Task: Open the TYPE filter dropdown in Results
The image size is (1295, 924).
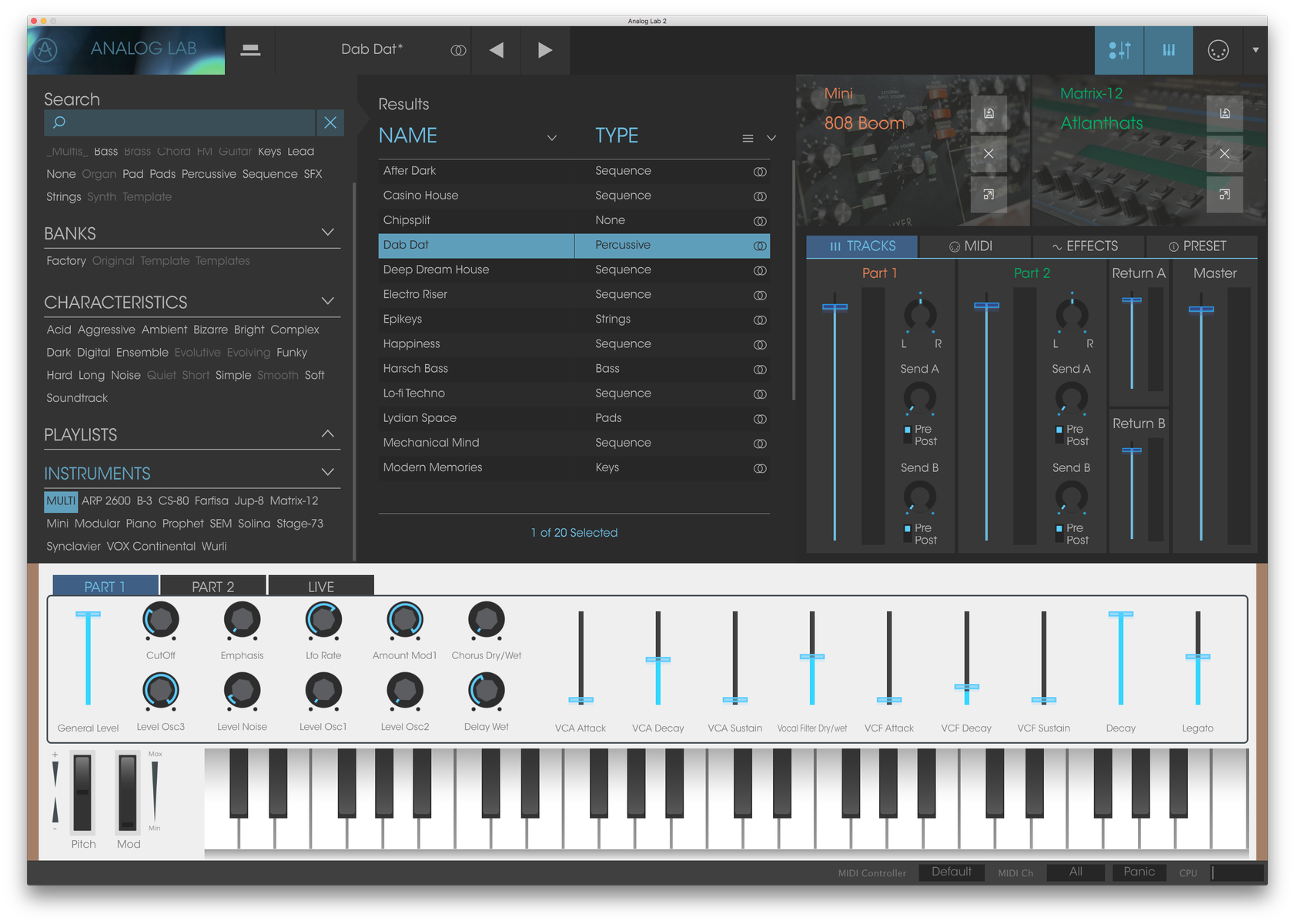Action: [x=771, y=138]
